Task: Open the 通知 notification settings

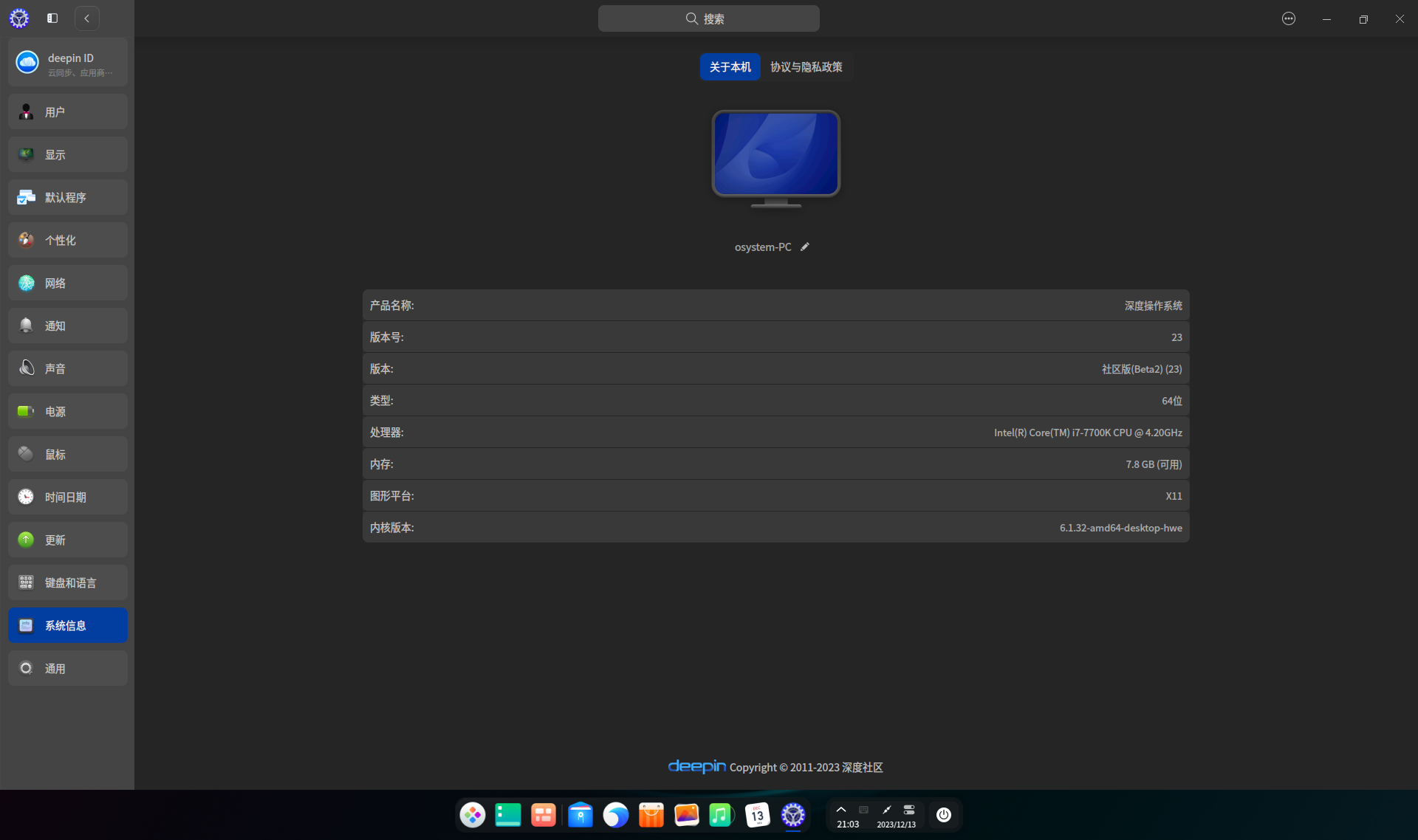Action: pyautogui.click(x=68, y=326)
